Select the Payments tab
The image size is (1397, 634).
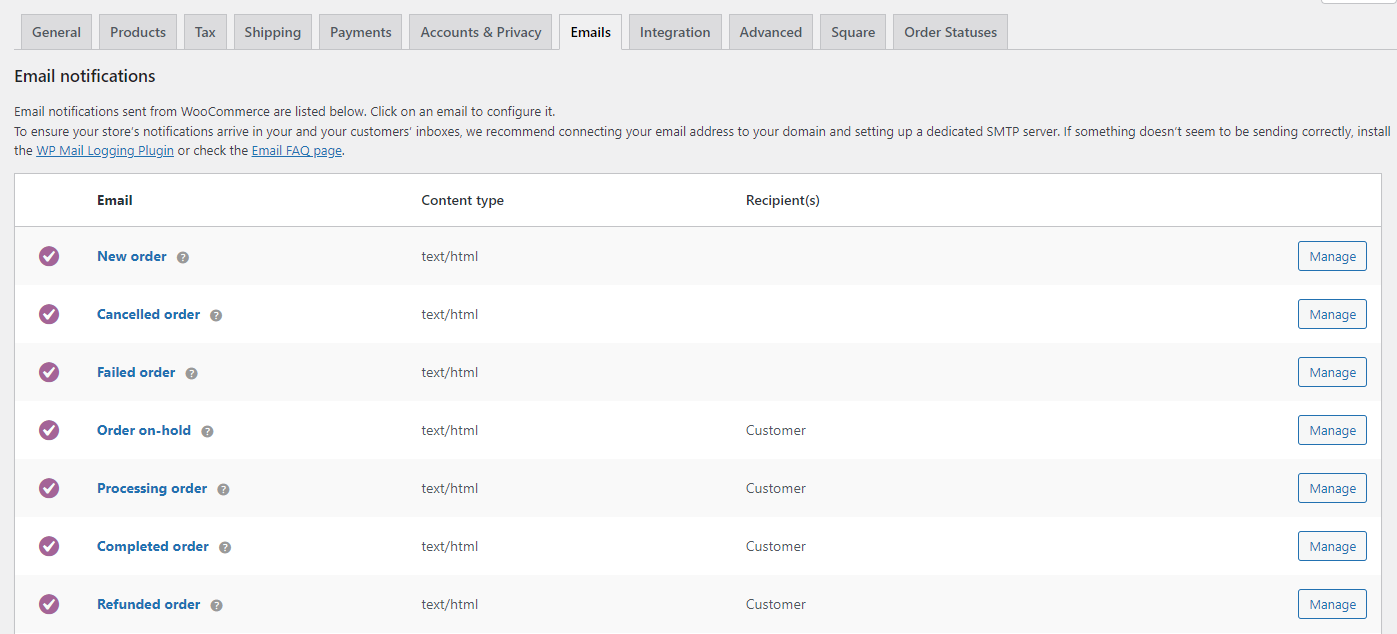[361, 32]
